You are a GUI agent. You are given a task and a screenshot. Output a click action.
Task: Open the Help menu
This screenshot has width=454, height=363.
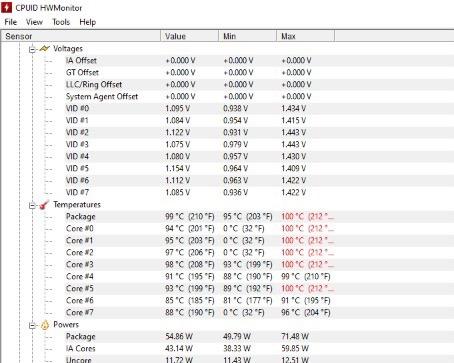(x=87, y=22)
